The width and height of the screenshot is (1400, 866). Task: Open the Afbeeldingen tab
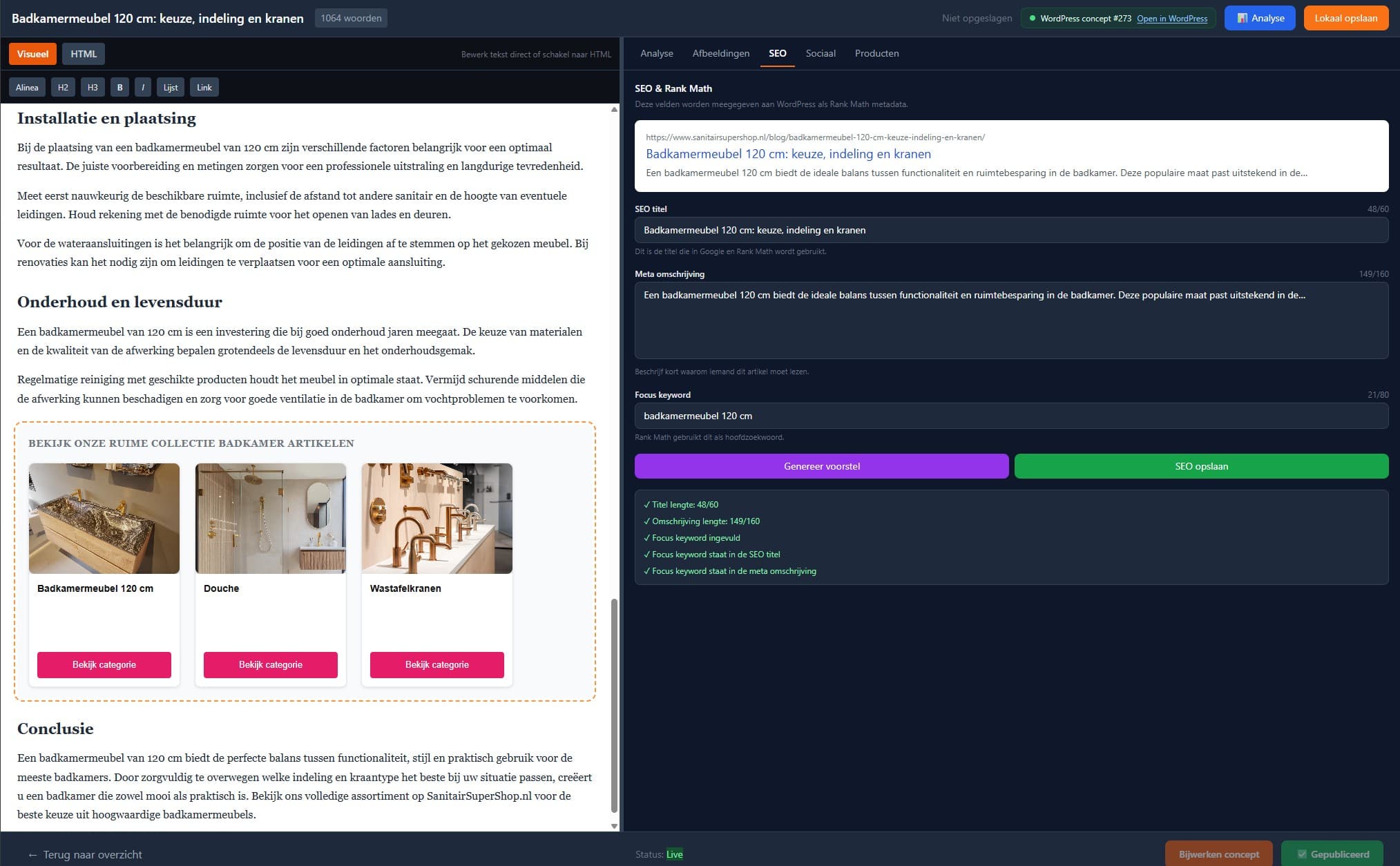(721, 53)
